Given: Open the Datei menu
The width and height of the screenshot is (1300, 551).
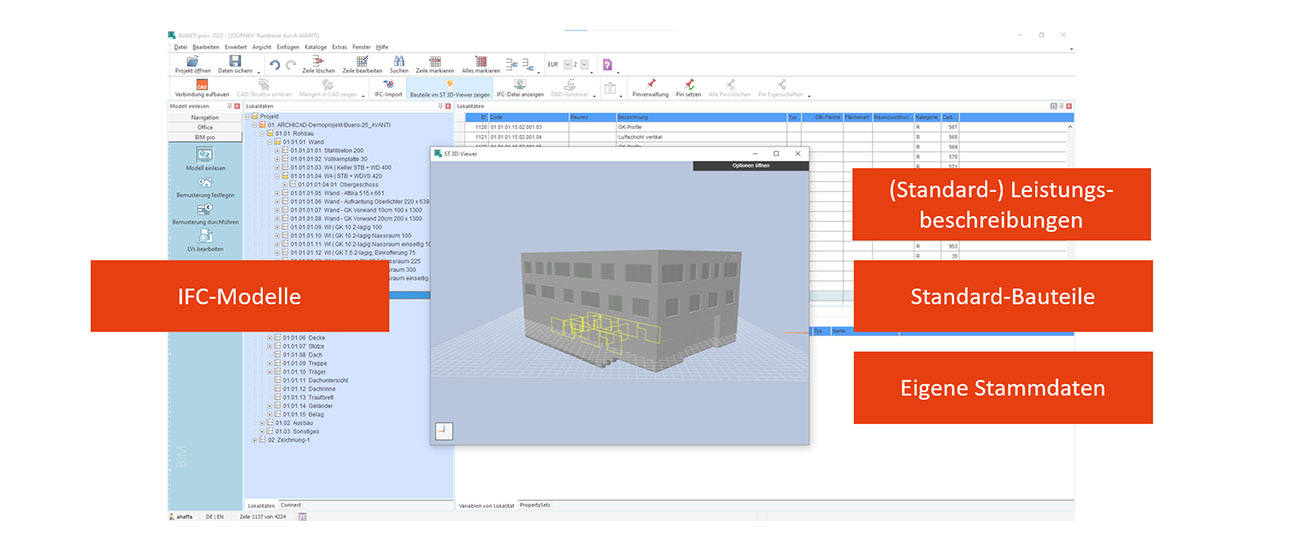Looking at the screenshot, I should click(180, 47).
